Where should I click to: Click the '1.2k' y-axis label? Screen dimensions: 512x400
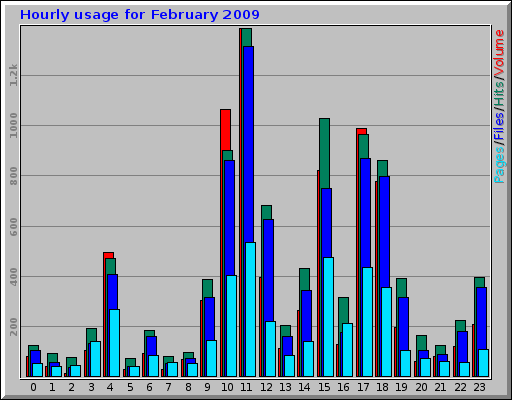[x=13, y=75]
